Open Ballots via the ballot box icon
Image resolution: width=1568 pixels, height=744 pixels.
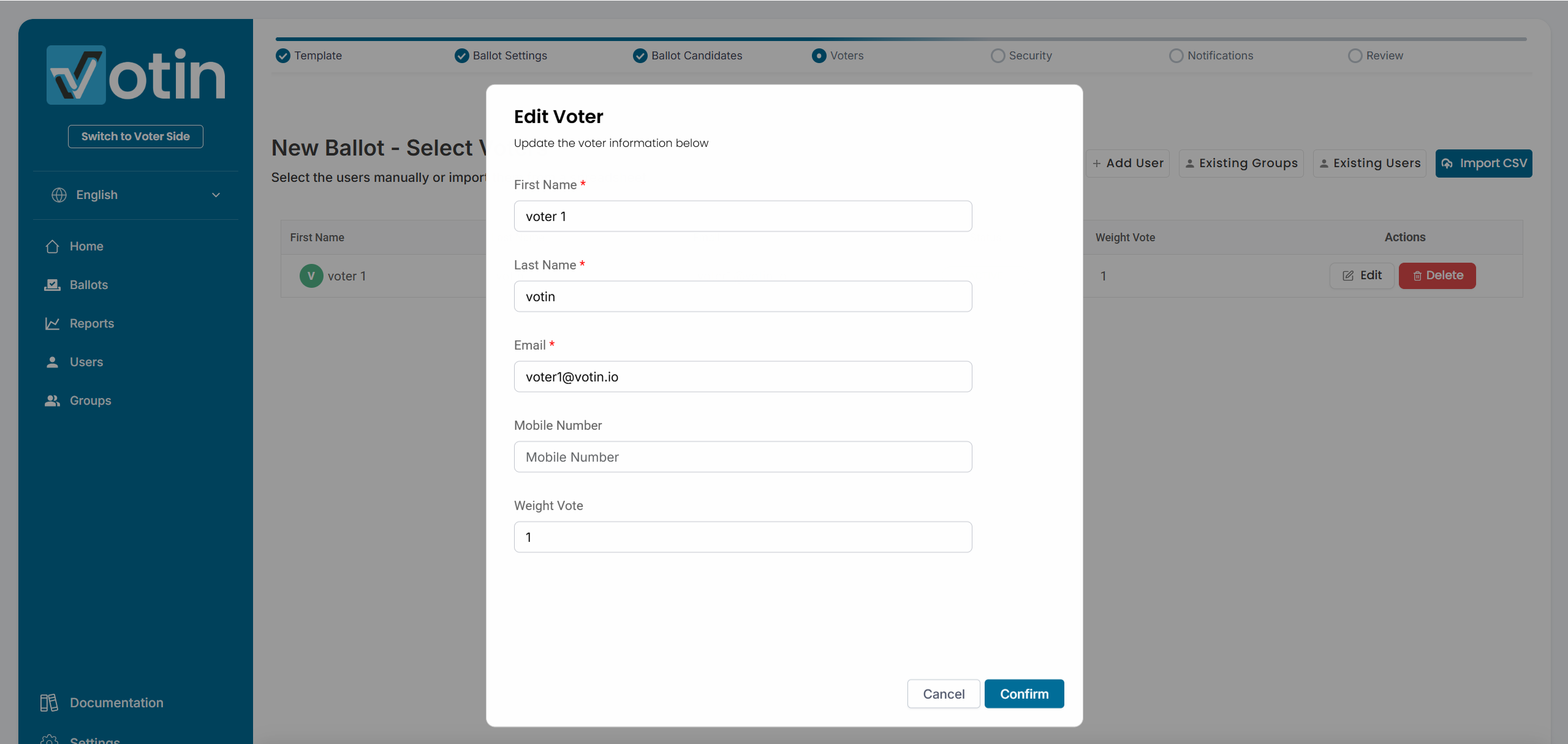[53, 285]
